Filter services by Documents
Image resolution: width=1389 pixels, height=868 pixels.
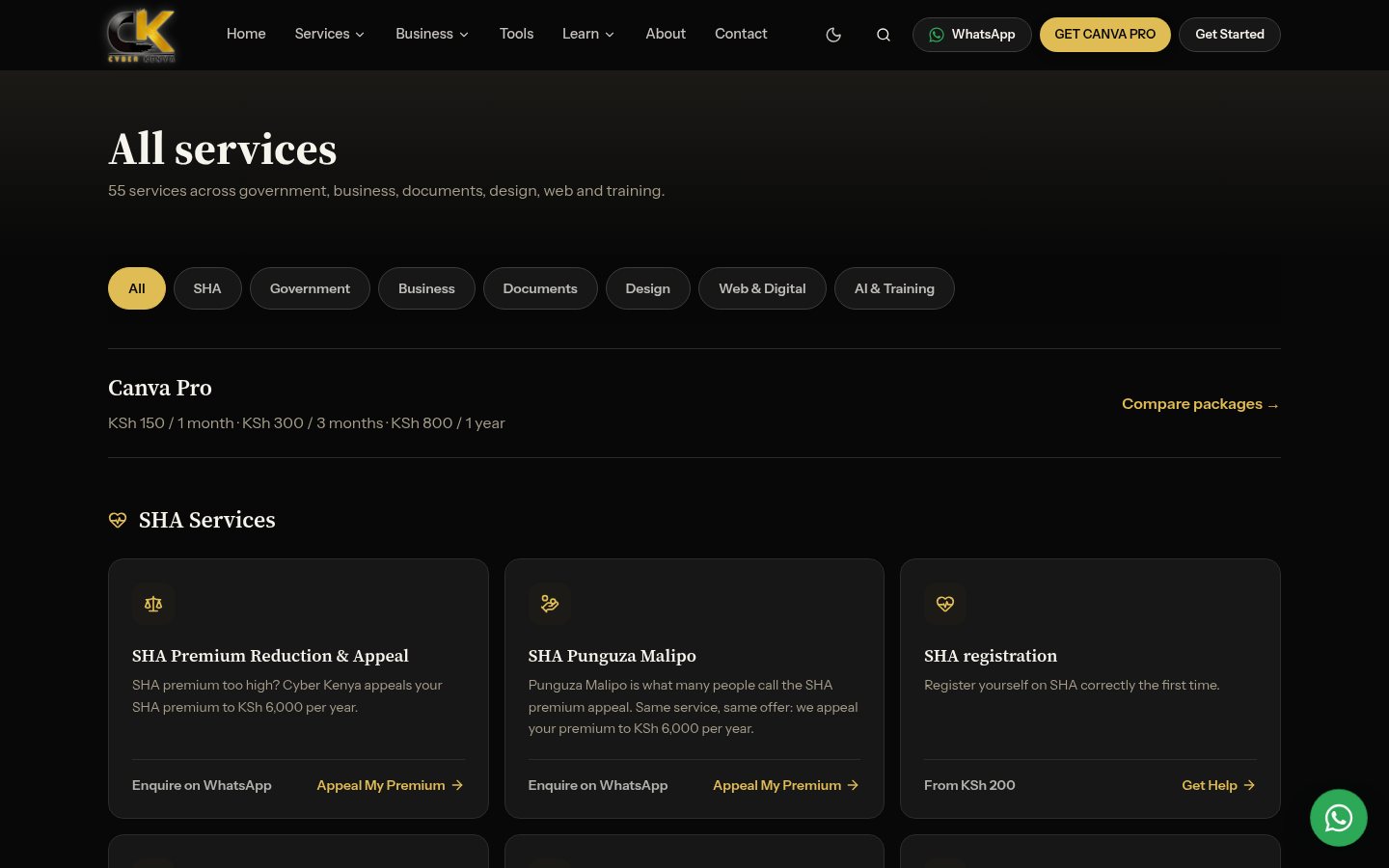pos(540,288)
